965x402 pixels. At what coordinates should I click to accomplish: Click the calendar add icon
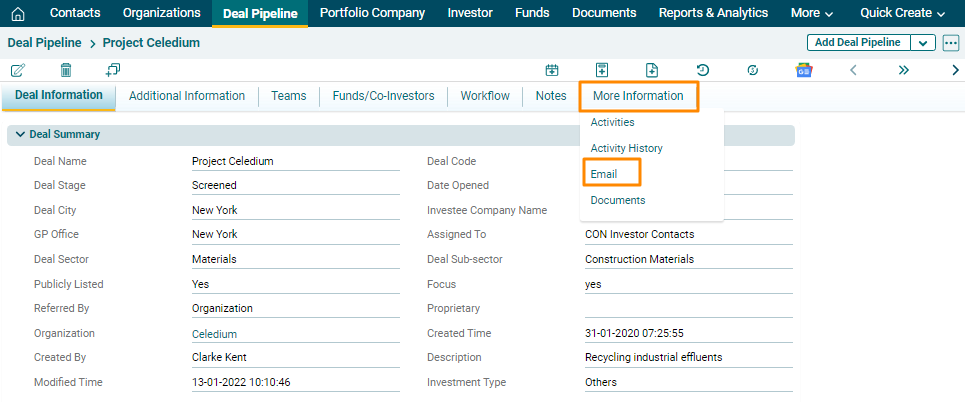click(x=551, y=70)
